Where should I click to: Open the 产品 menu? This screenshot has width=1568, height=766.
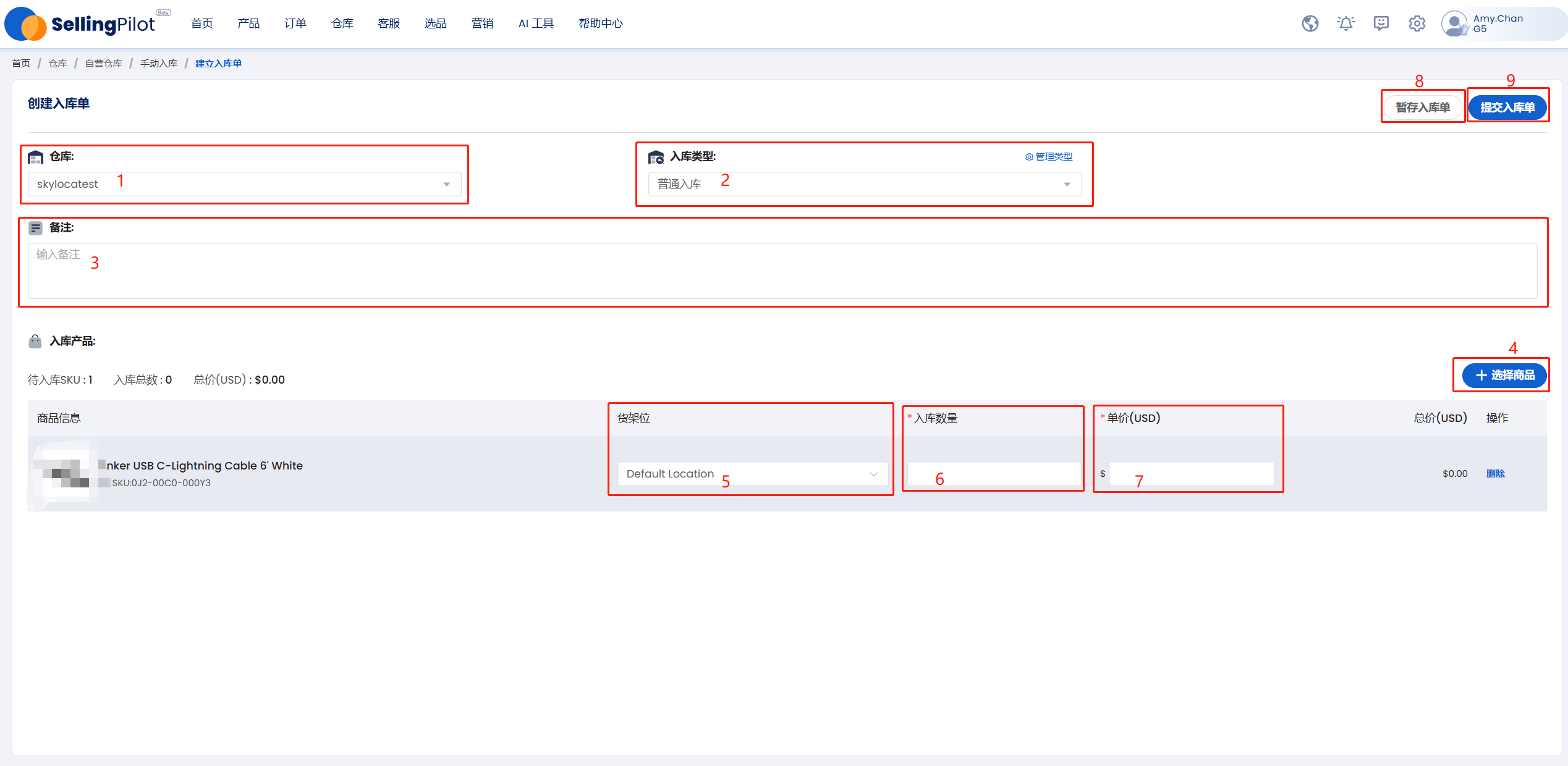tap(248, 23)
